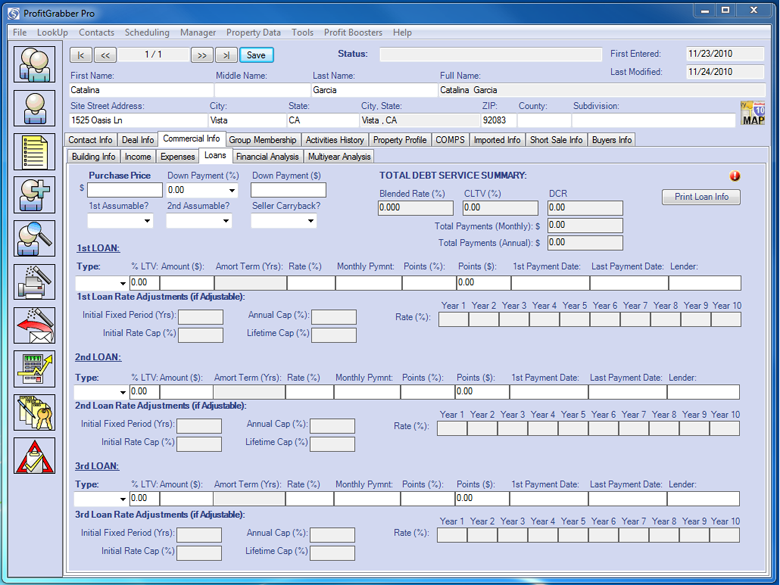
Task: Click the Down Payment ($) input field
Action: [x=289, y=190]
